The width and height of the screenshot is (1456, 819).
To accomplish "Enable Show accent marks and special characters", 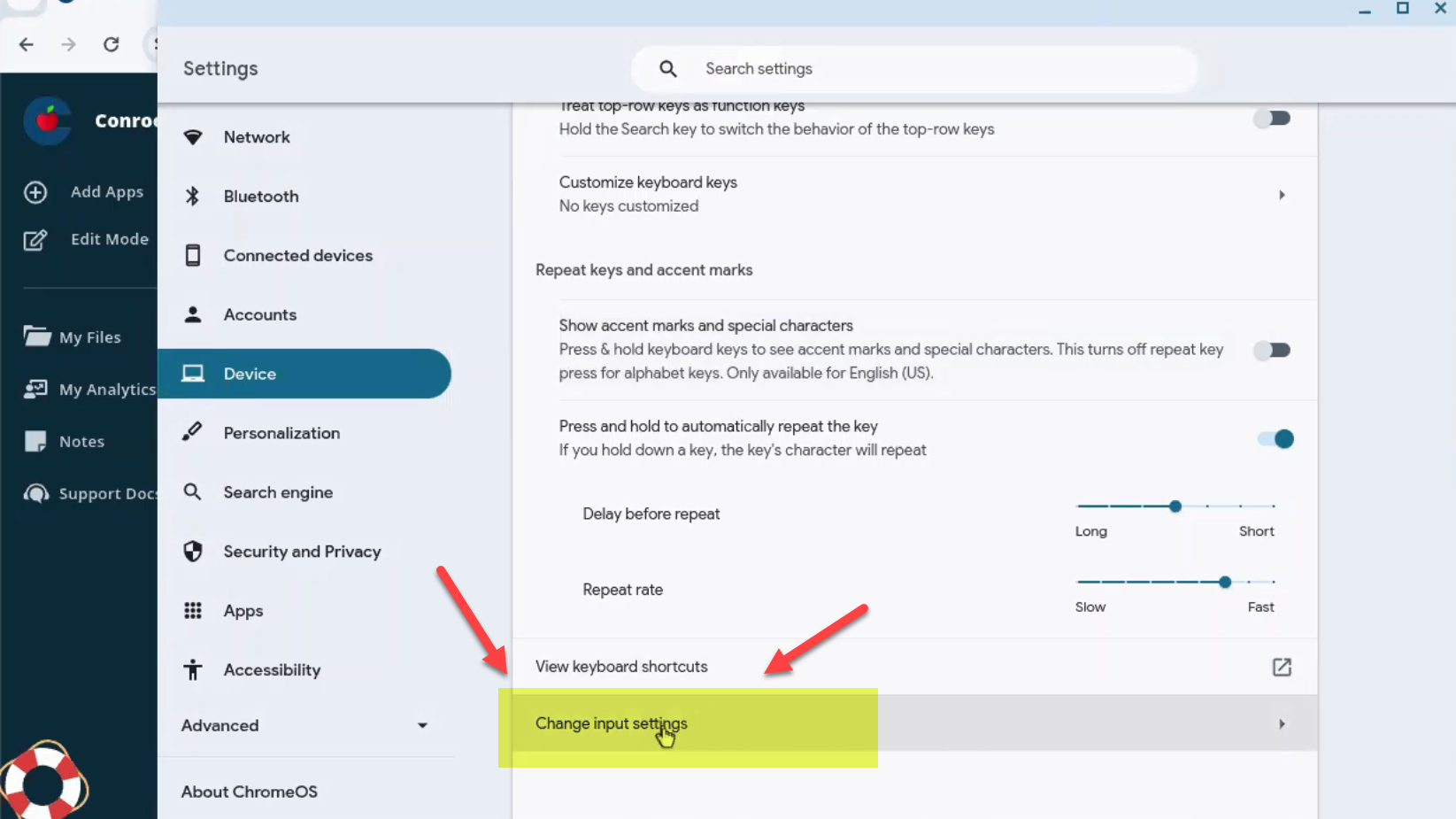I will click(1272, 350).
